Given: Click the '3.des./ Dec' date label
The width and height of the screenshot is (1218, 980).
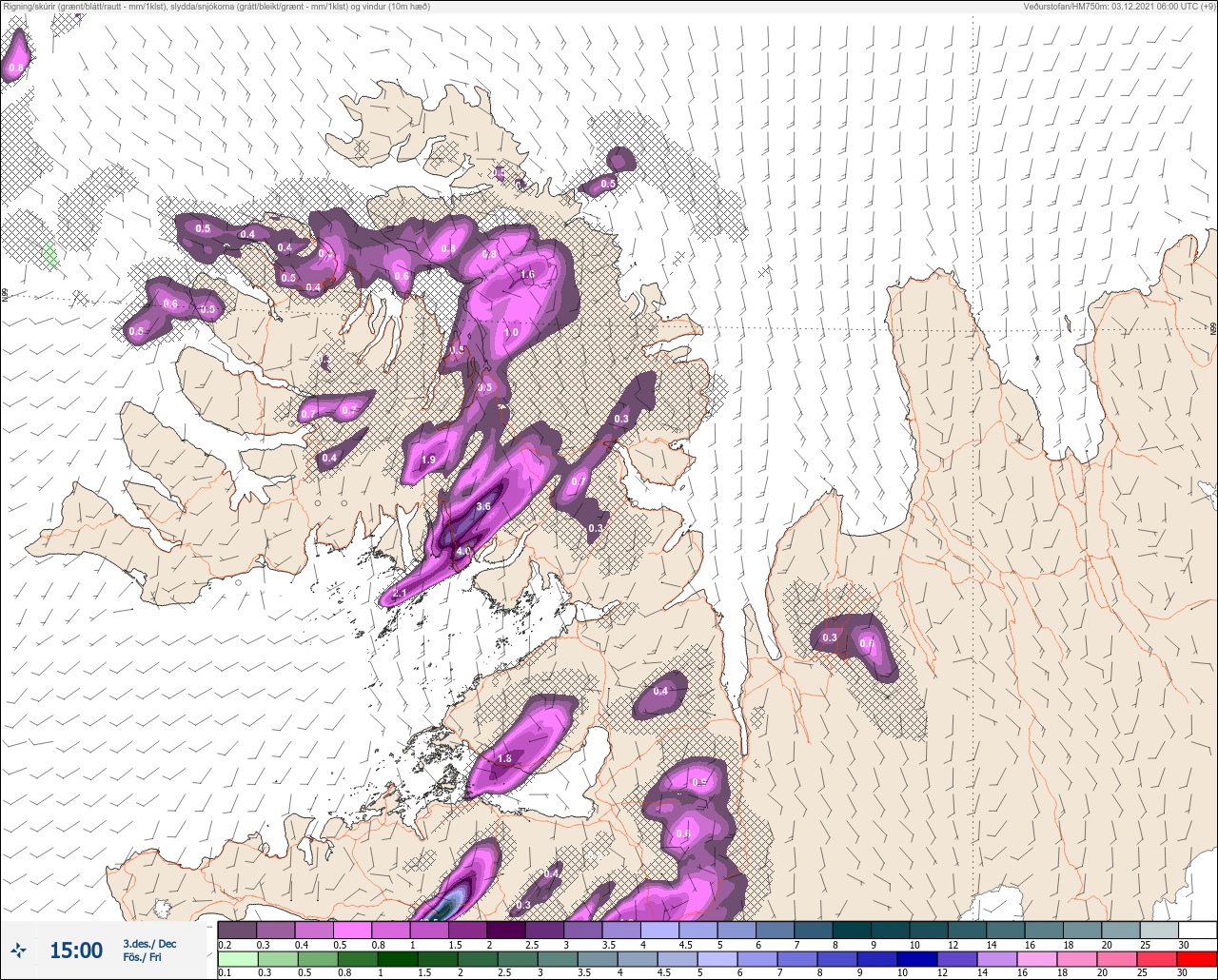Looking at the screenshot, I should (149, 944).
